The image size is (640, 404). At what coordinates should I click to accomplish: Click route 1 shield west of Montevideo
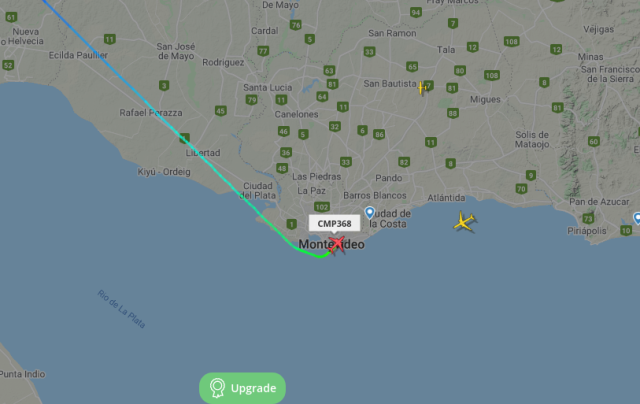(291, 224)
